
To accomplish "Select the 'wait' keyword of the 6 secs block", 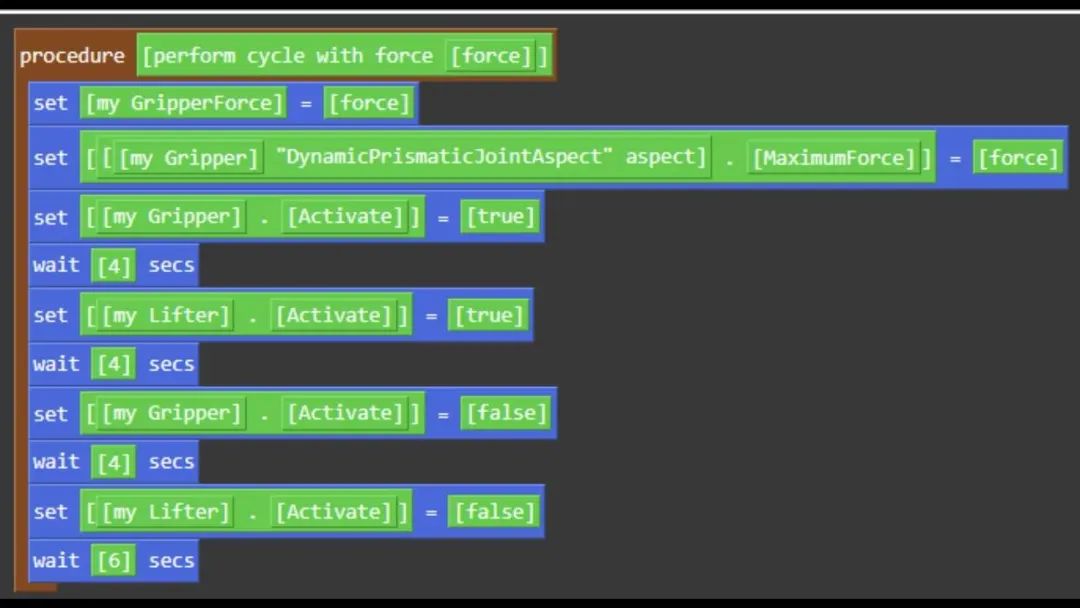I will click(55, 560).
